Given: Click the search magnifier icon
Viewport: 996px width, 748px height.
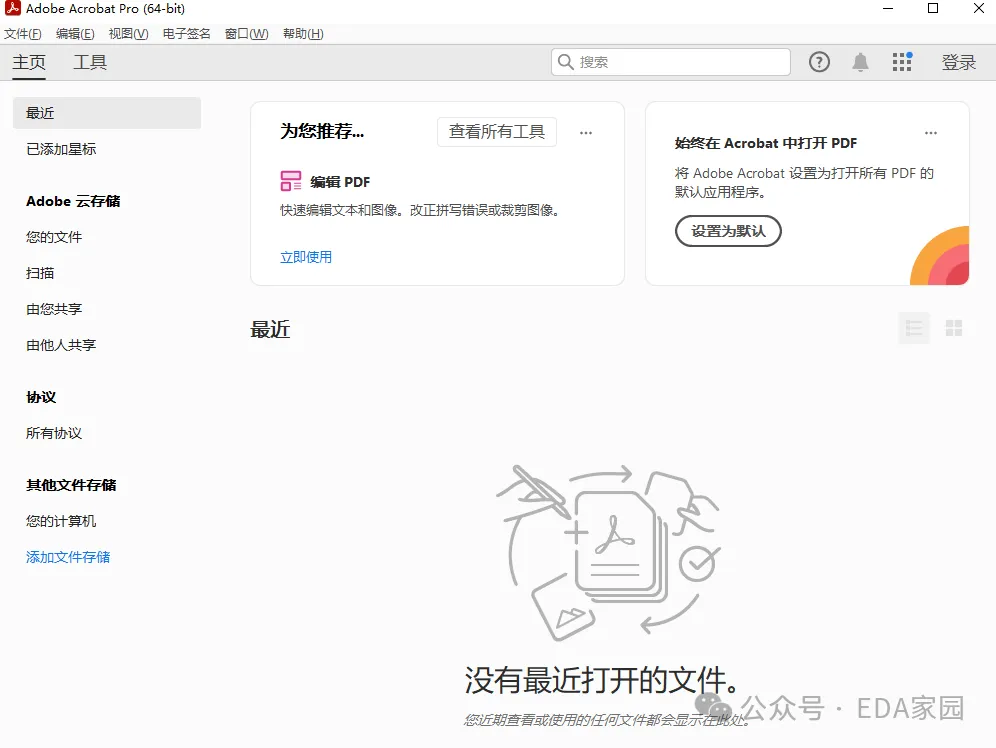Looking at the screenshot, I should coord(565,62).
